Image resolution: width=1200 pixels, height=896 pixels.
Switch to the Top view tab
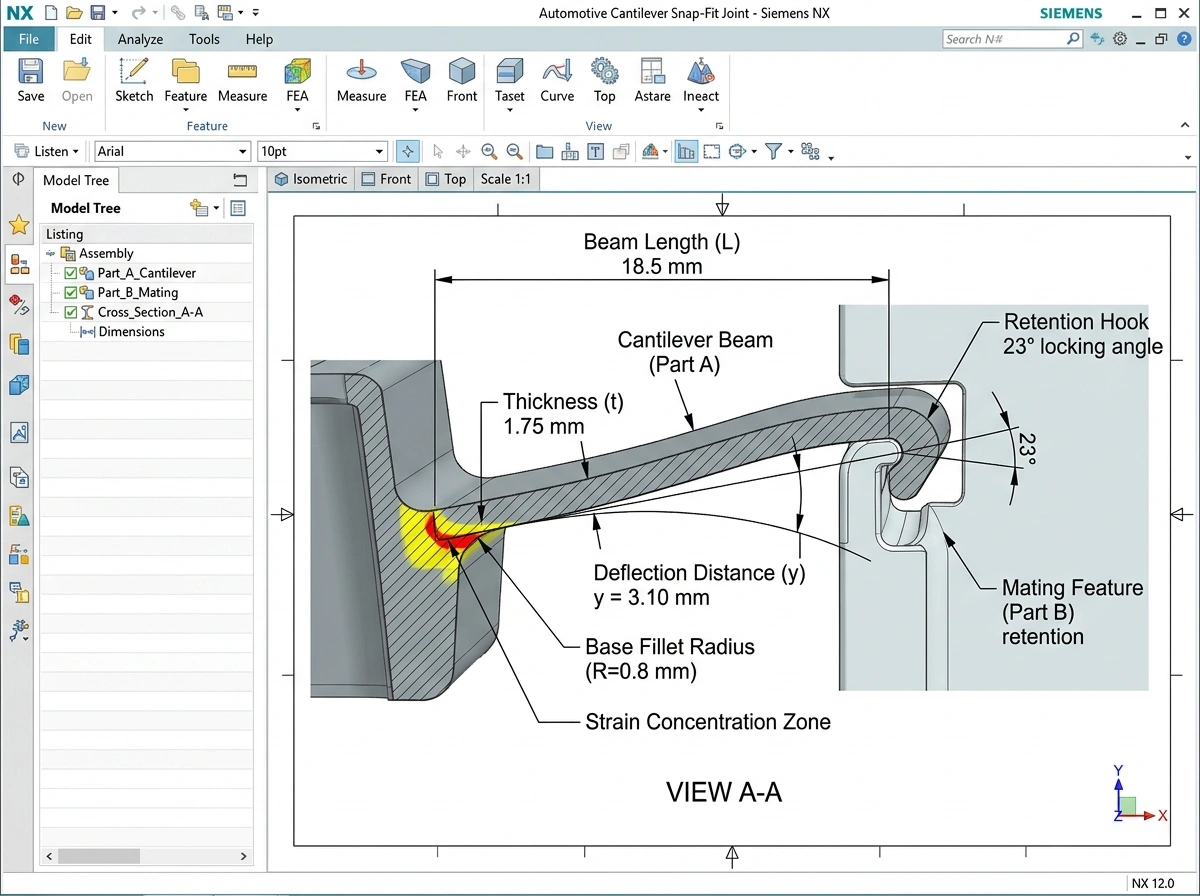pyautogui.click(x=445, y=179)
